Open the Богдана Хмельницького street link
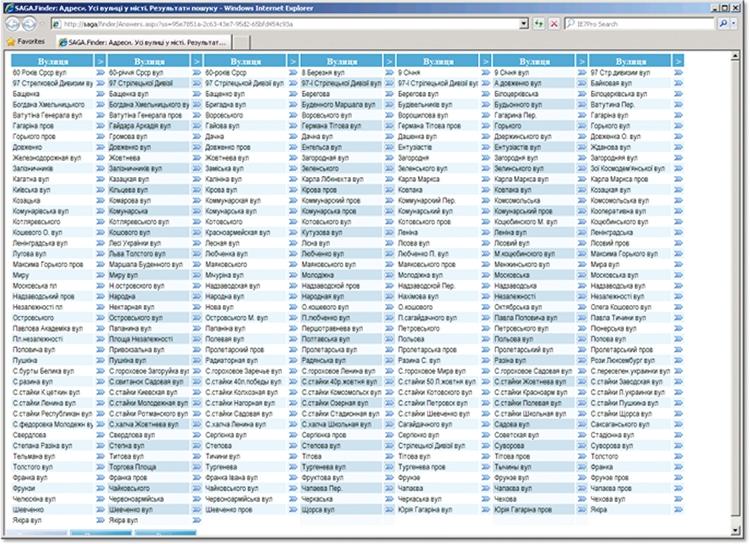The height and width of the screenshot is (544, 750). pyautogui.click(x=52, y=104)
